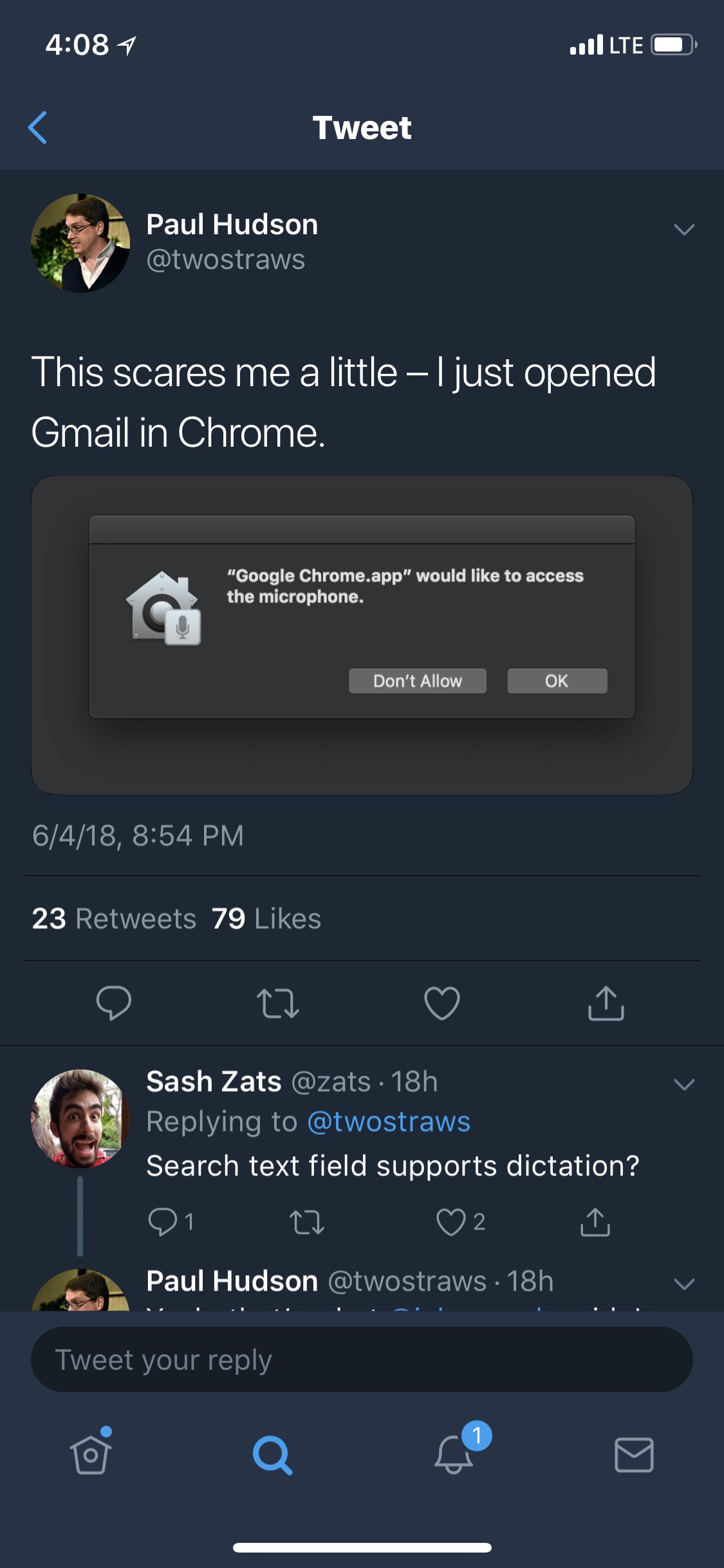Share Sash Zats' reply

(595, 1222)
